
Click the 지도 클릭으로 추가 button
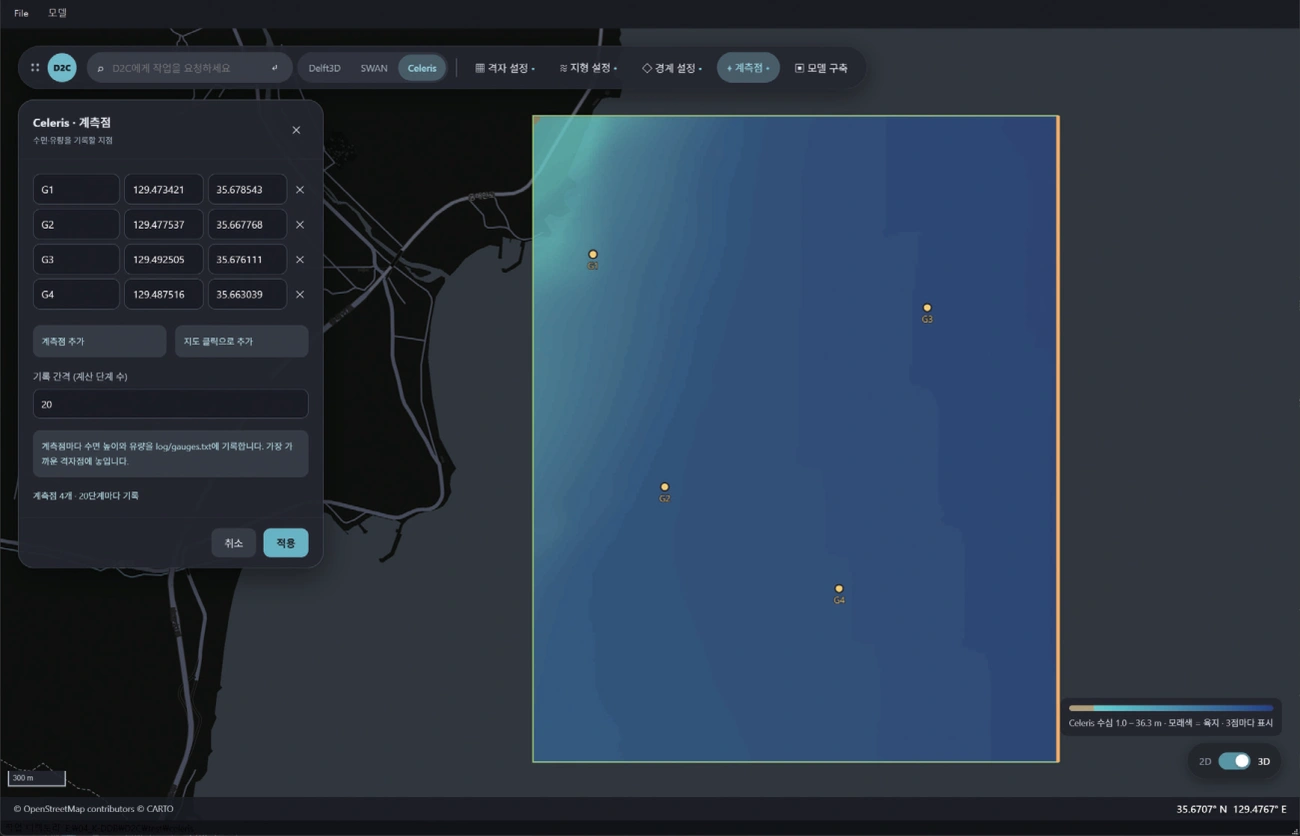241,341
